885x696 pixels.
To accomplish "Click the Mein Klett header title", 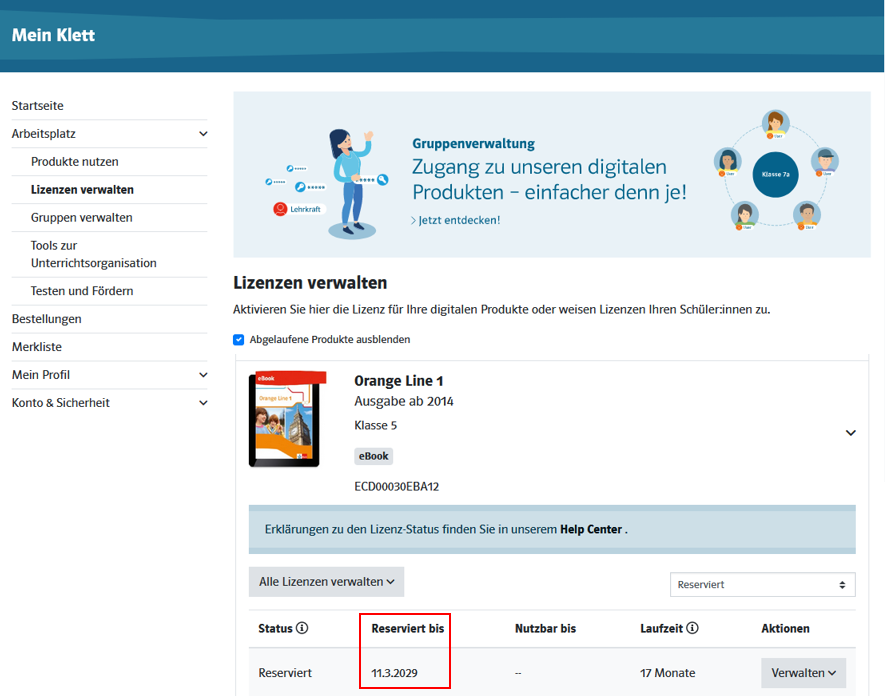I will pos(54,35).
